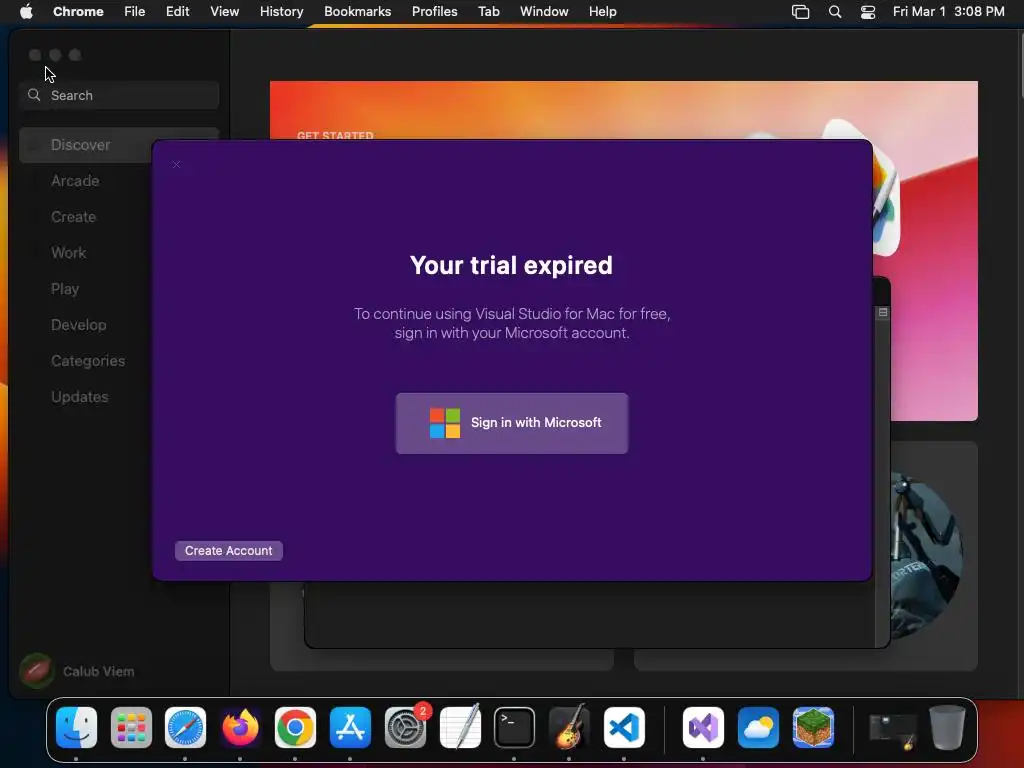Viewport: 1024px width, 768px height.
Task: Select Play in App Store sidebar
Action: point(65,289)
